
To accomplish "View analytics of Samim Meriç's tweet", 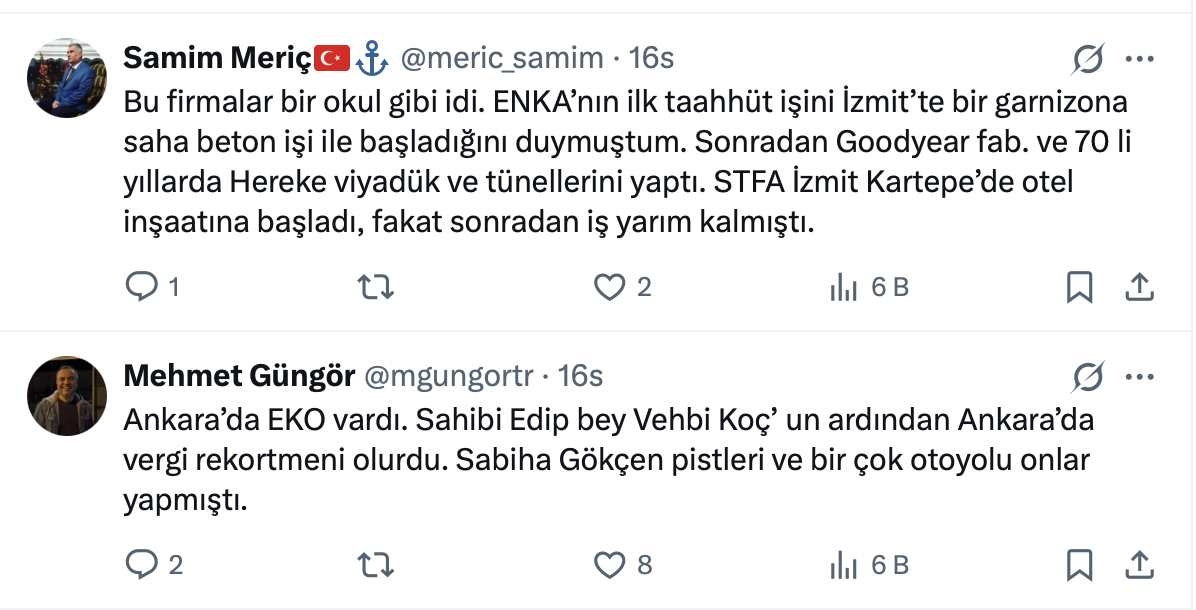I will pyautogui.click(x=845, y=288).
